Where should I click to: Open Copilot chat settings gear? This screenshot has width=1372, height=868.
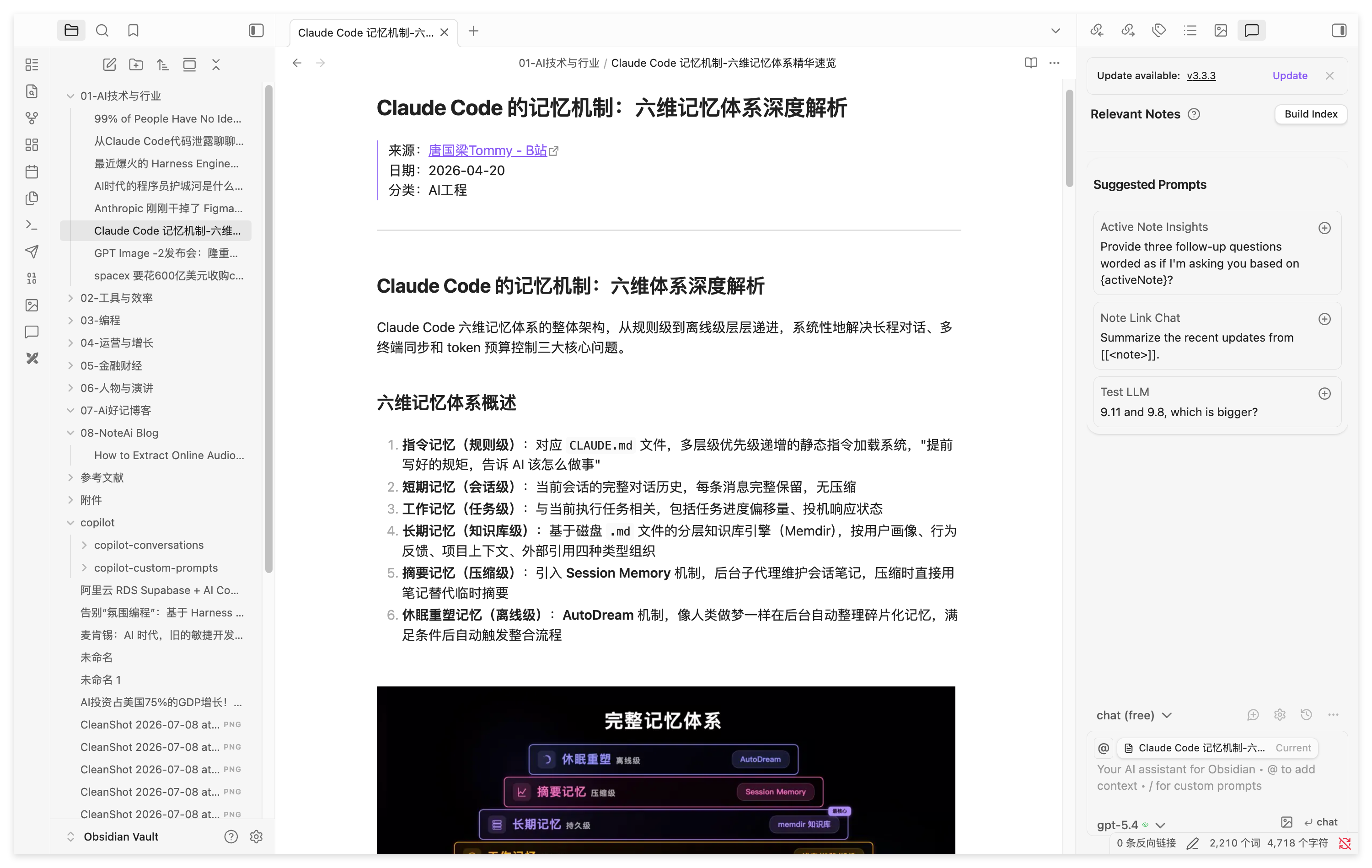1280,715
